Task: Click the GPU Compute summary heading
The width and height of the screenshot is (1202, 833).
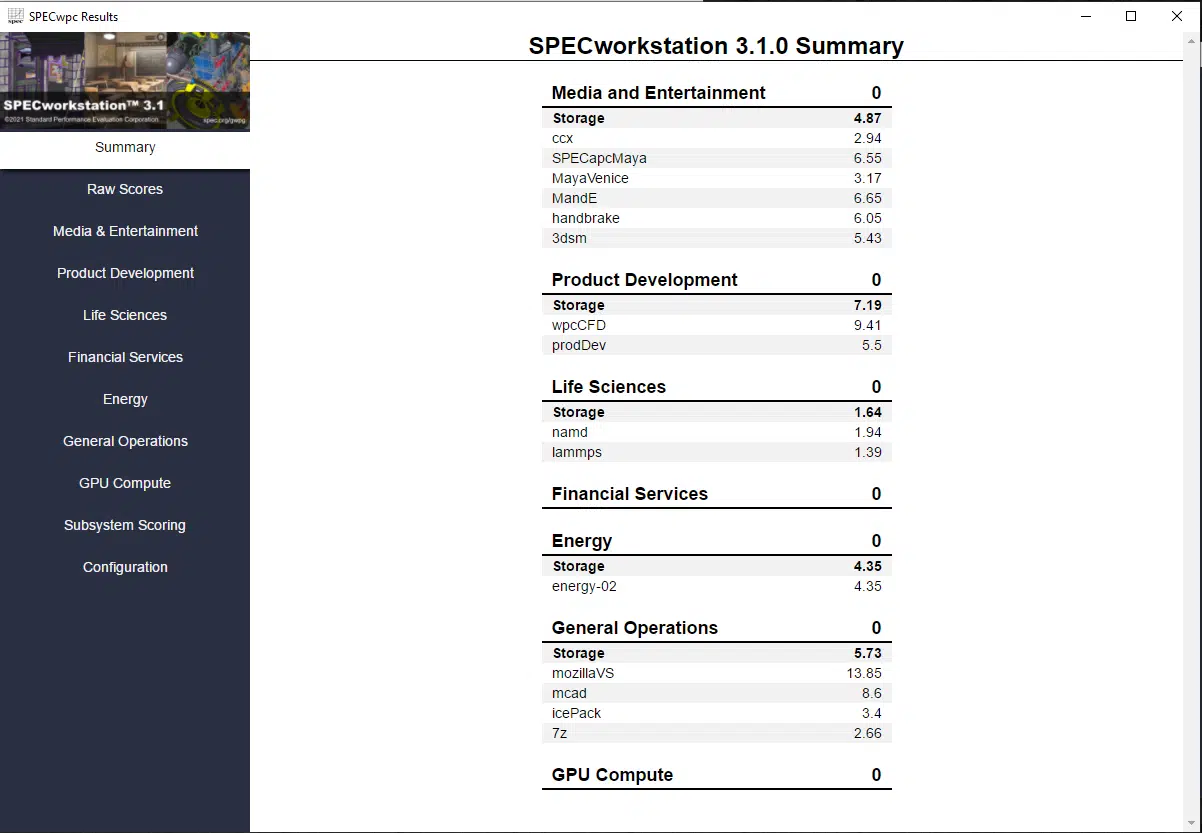Action: point(612,775)
